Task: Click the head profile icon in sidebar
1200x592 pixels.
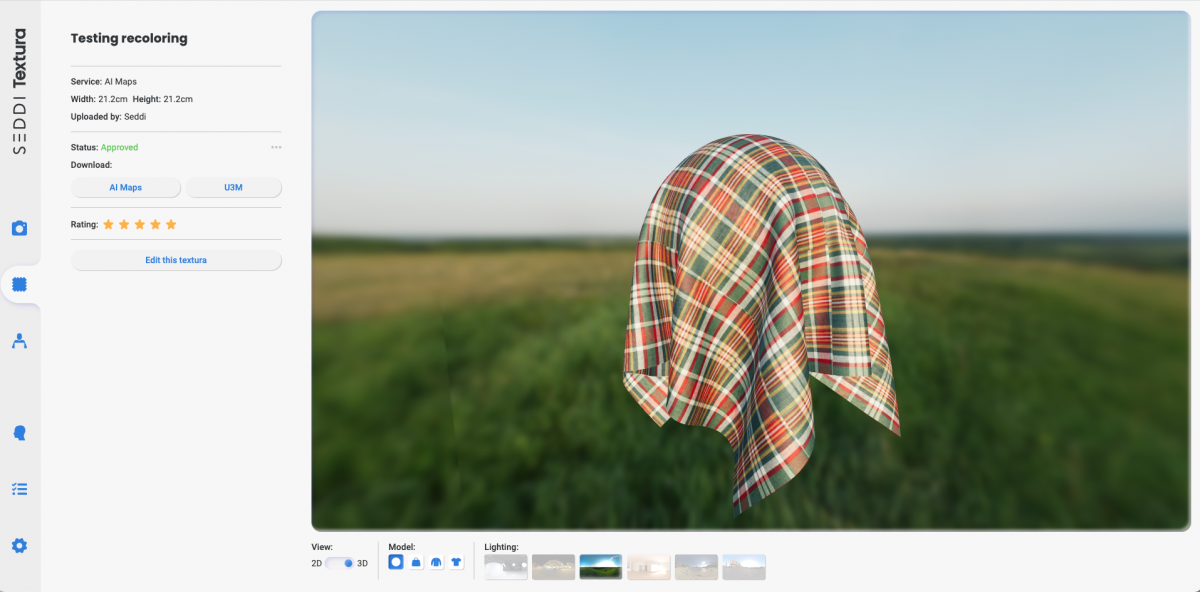Action: (19, 433)
